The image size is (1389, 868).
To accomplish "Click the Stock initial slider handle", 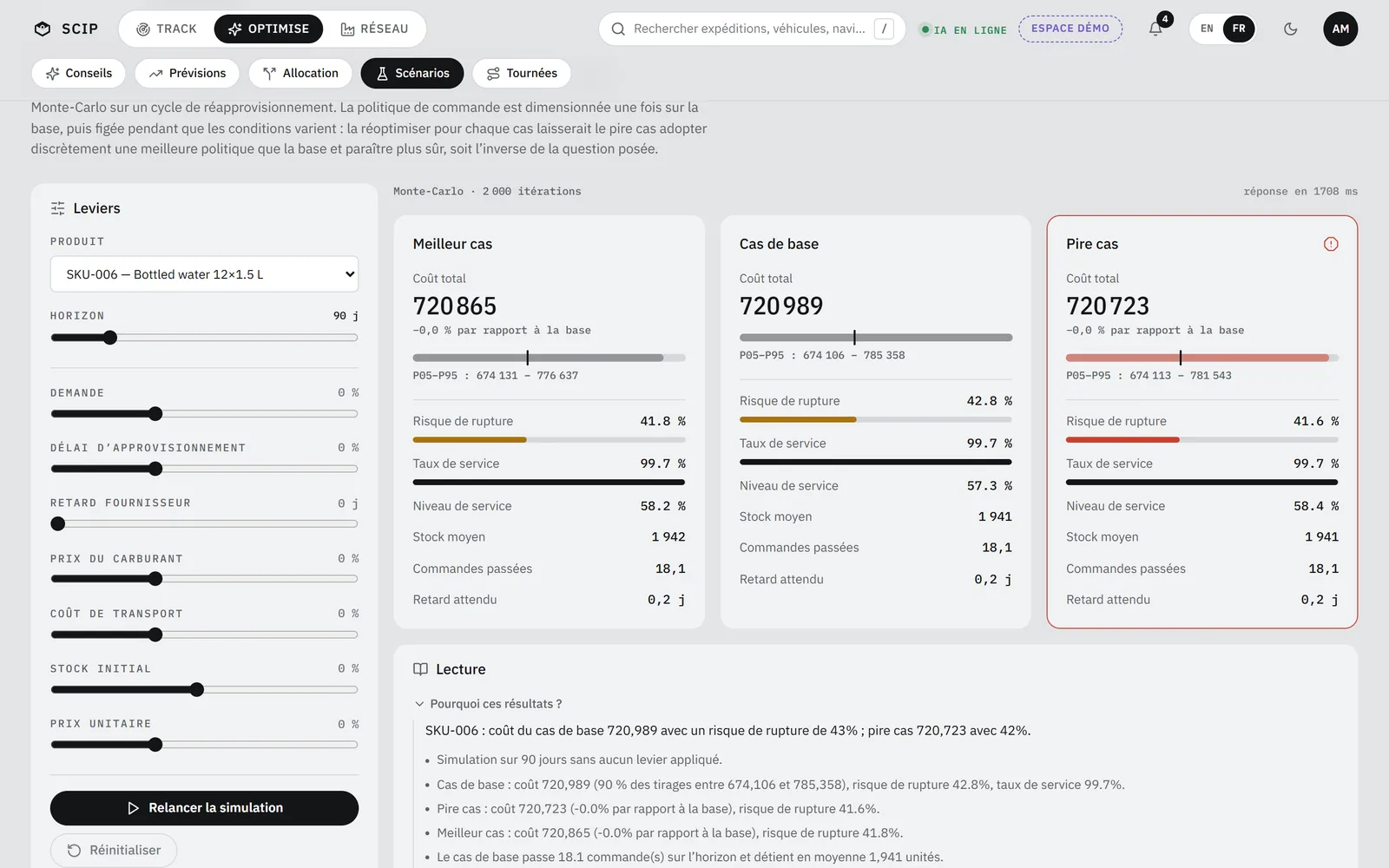I will pyautogui.click(x=197, y=690).
